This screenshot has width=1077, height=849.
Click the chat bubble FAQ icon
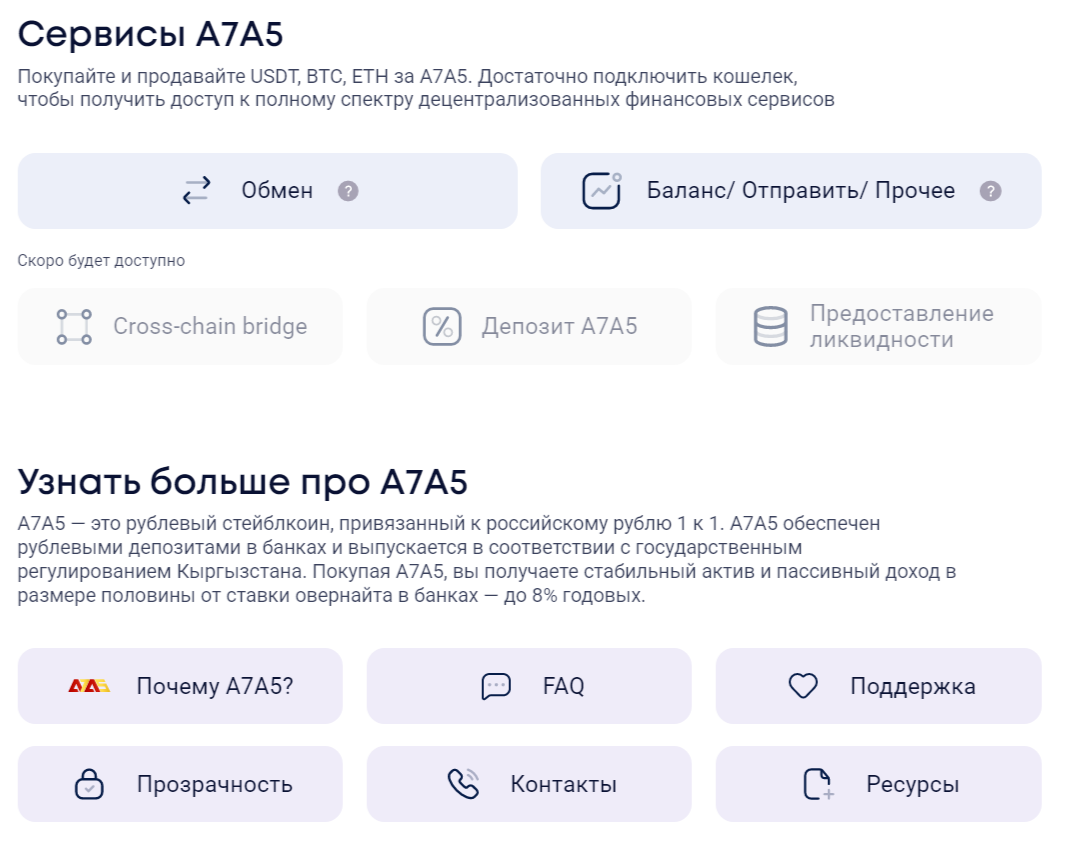[x=496, y=686]
